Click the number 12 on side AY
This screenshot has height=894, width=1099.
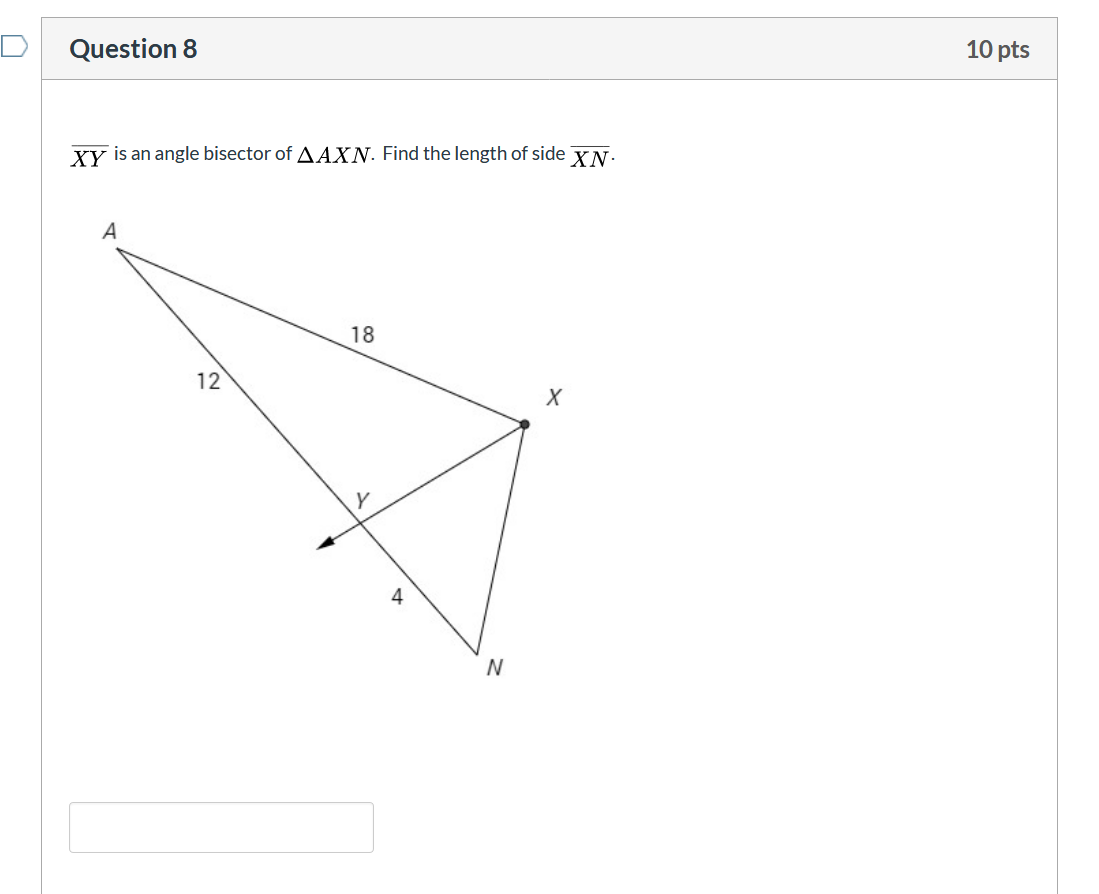point(208,382)
